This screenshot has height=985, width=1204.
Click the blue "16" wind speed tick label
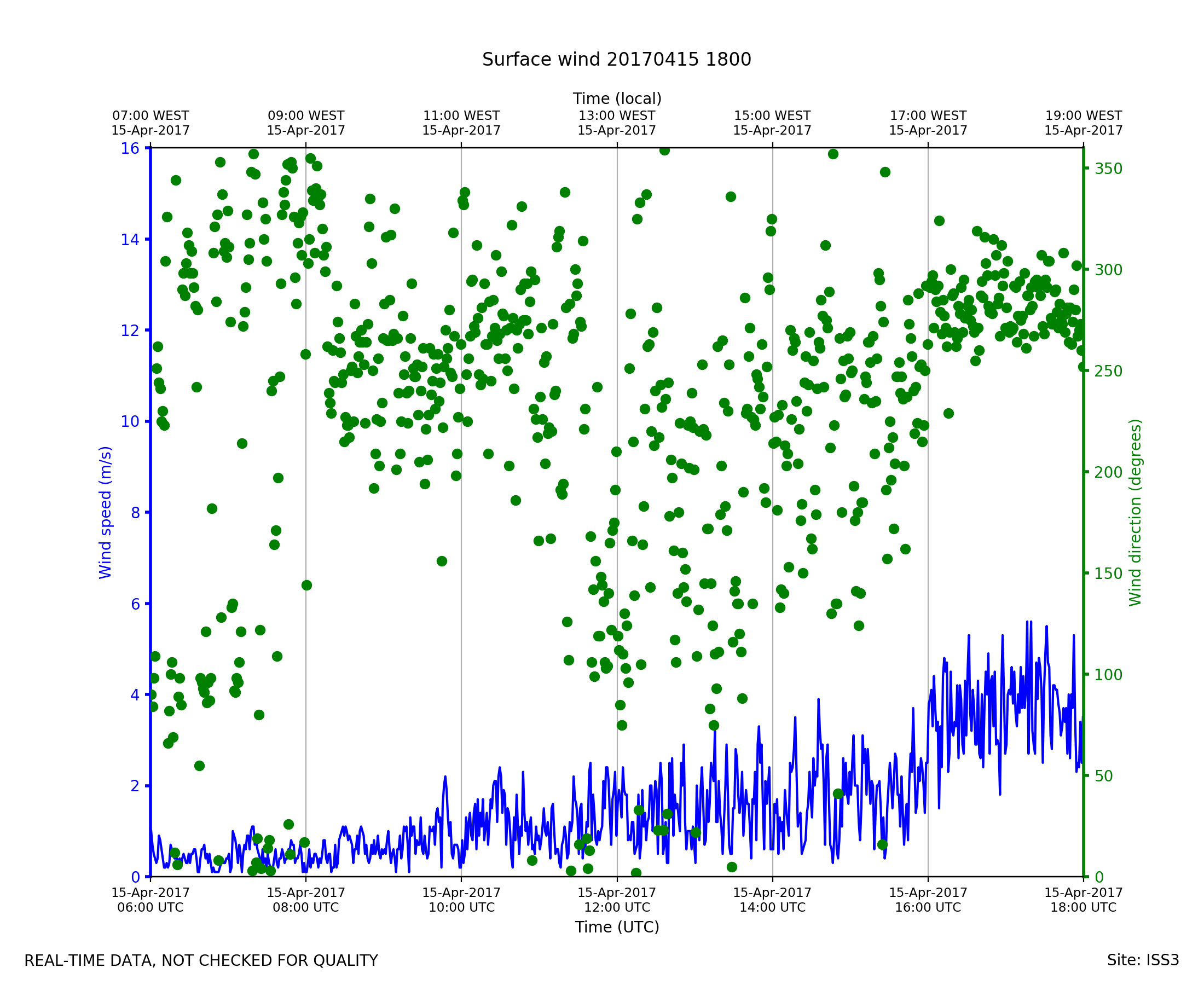coord(130,149)
